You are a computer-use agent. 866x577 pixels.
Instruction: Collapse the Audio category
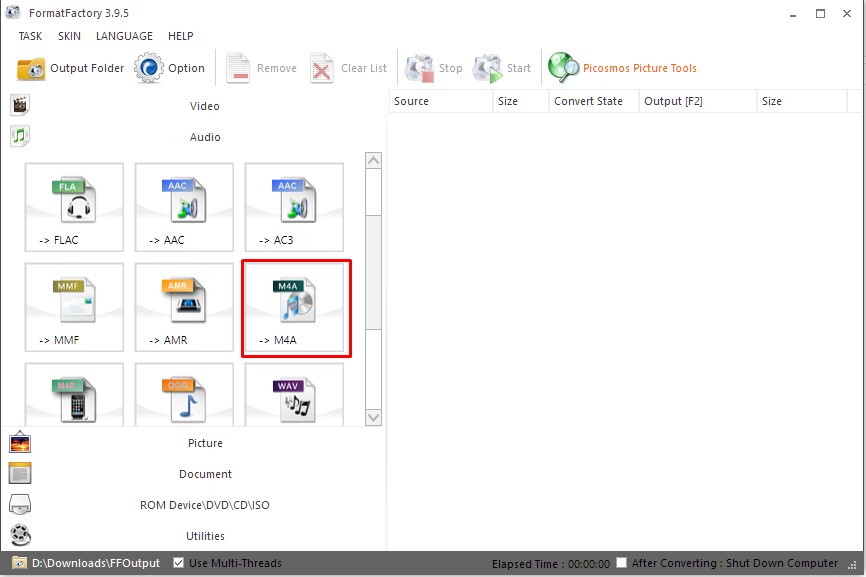click(x=205, y=137)
